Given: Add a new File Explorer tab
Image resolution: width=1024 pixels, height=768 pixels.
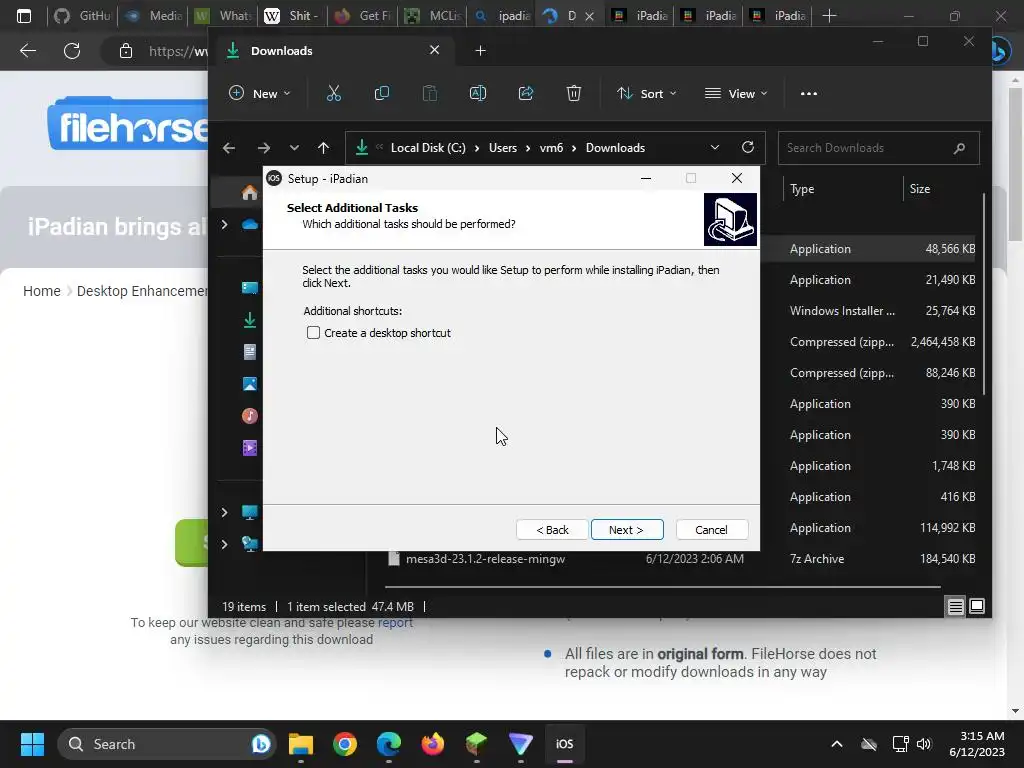Looking at the screenshot, I should pyautogui.click(x=481, y=51).
